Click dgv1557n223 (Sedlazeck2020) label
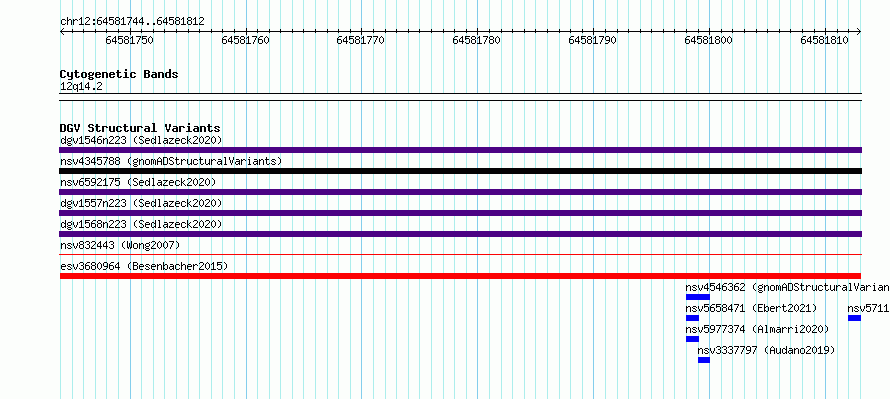Image resolution: width=890 pixels, height=399 pixels. click(x=141, y=203)
